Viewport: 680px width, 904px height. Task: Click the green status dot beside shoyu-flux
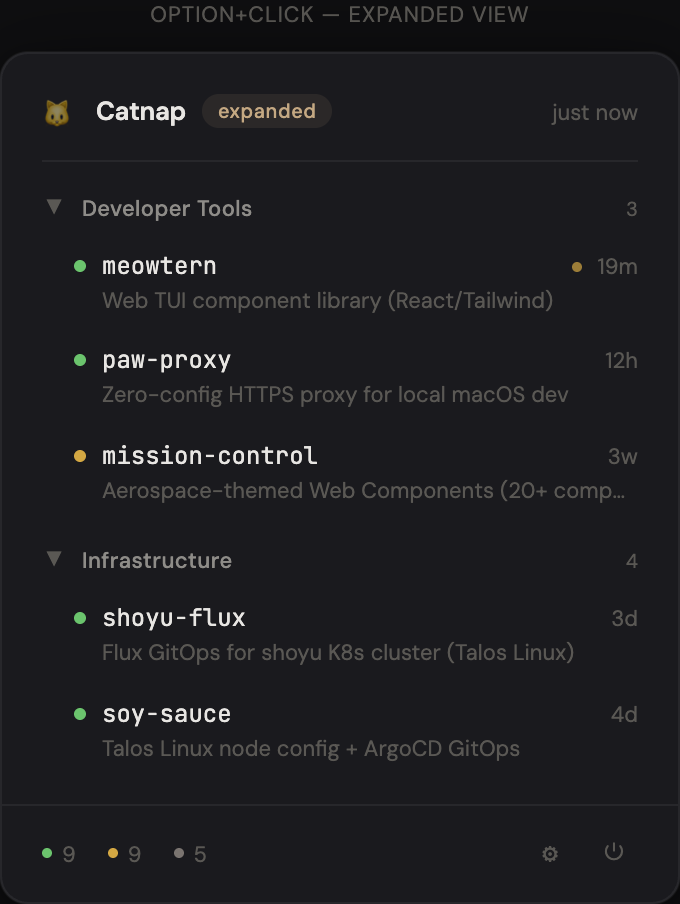coord(80,618)
